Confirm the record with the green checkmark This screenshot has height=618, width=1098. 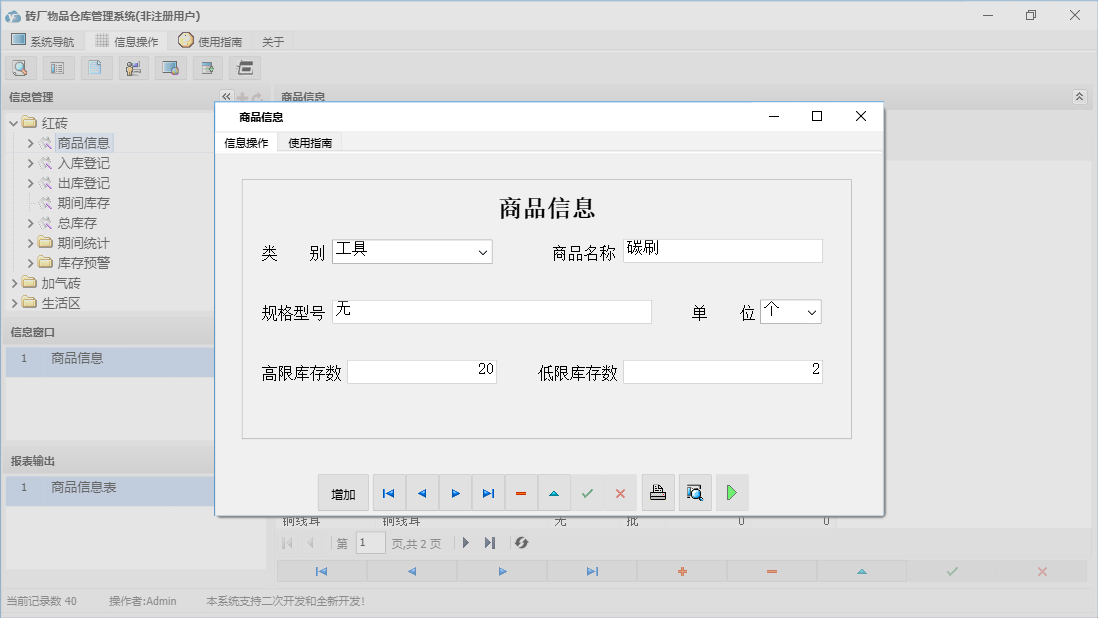pos(587,492)
